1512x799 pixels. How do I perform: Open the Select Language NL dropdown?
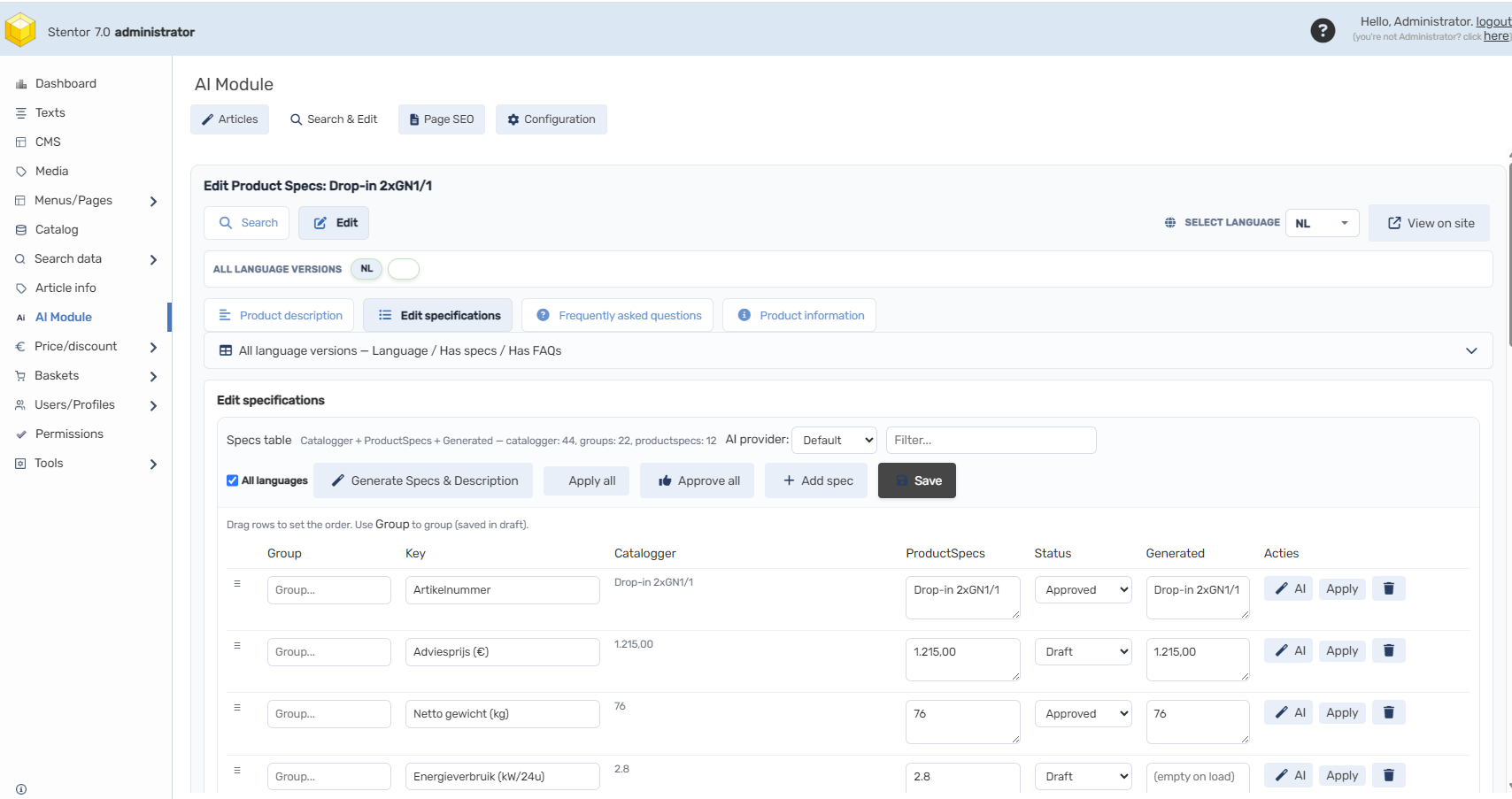click(x=1322, y=223)
